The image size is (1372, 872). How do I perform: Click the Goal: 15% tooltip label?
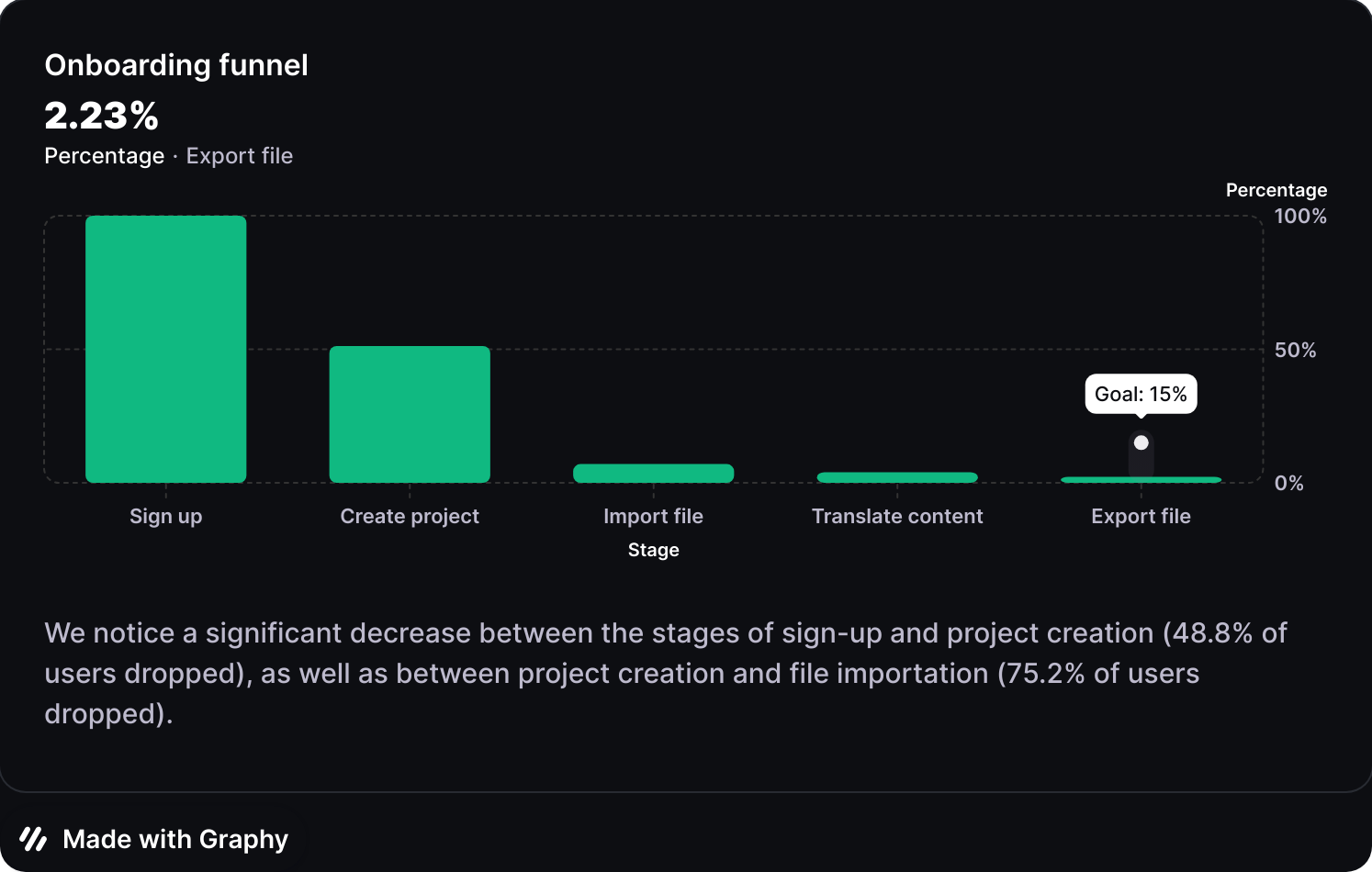(x=1141, y=394)
